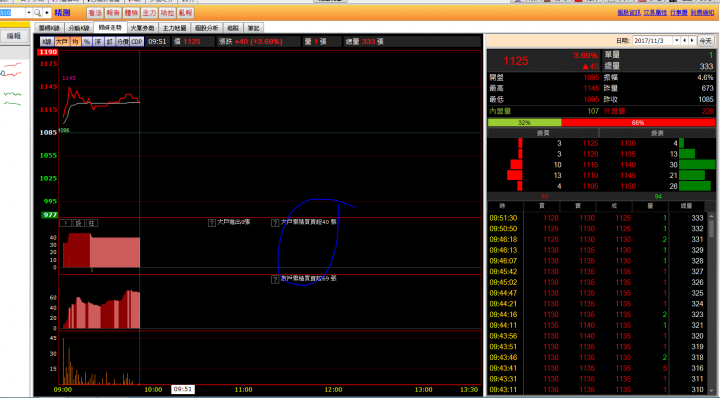This screenshot has width=720, height=398.
Task: Click the 1145 high-price label on chart
Action: (69, 78)
